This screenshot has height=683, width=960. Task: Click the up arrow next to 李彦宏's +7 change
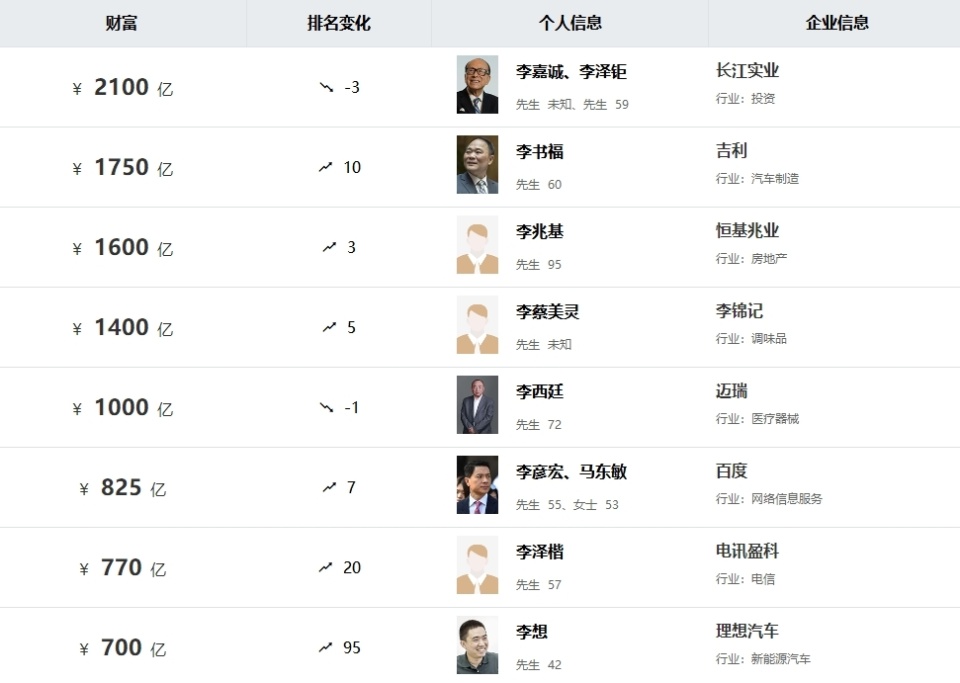[x=327, y=487]
